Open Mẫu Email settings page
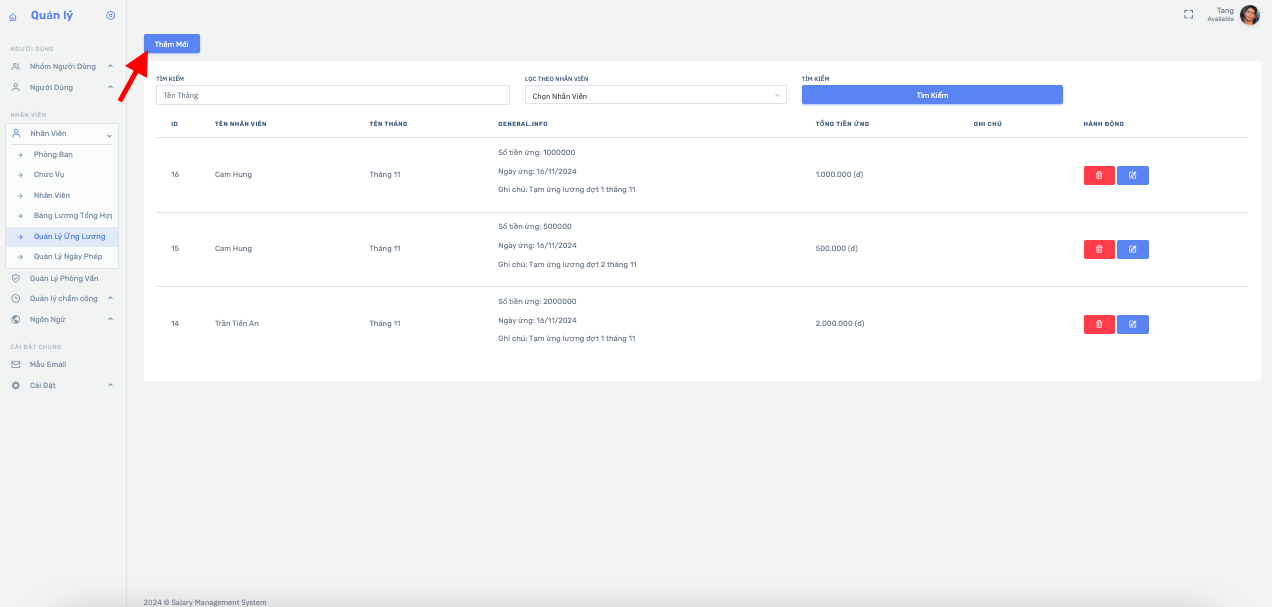 tap(48, 364)
